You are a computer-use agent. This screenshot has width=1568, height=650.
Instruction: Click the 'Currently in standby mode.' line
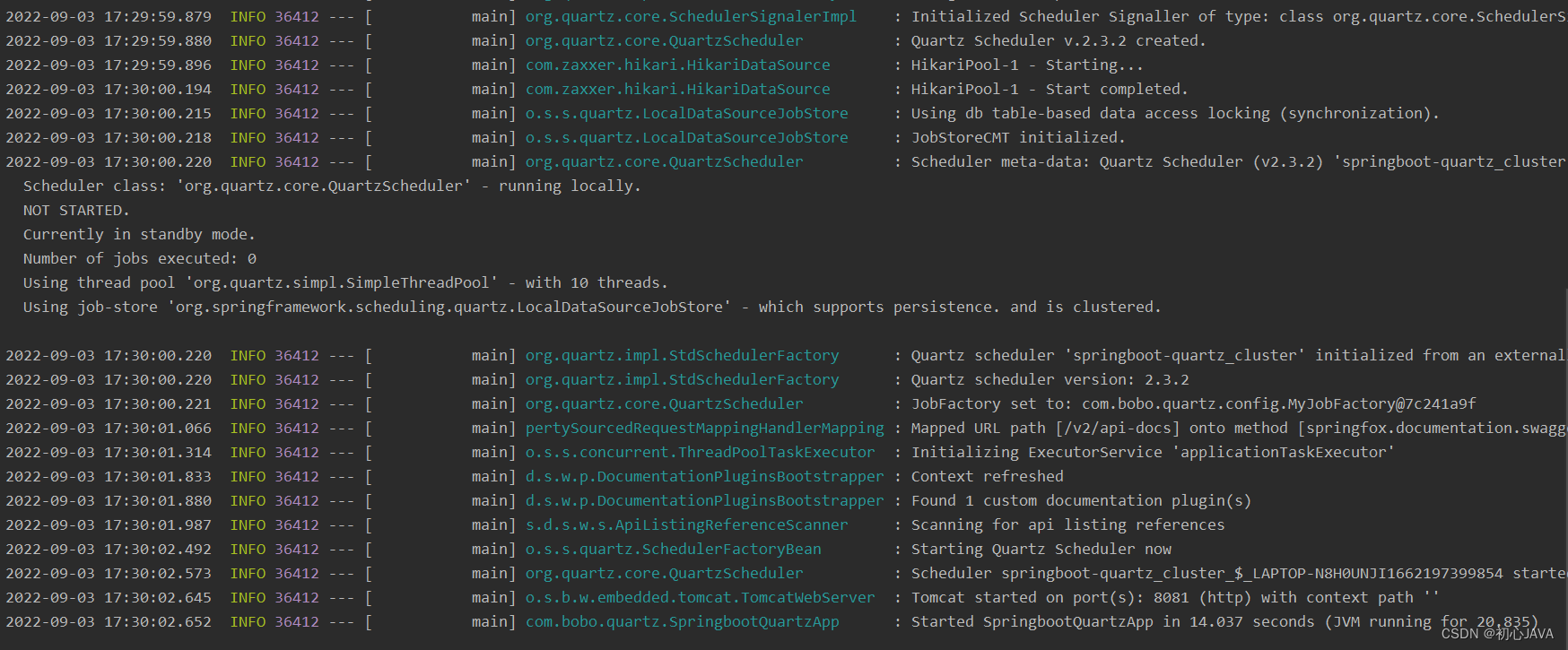[139, 235]
